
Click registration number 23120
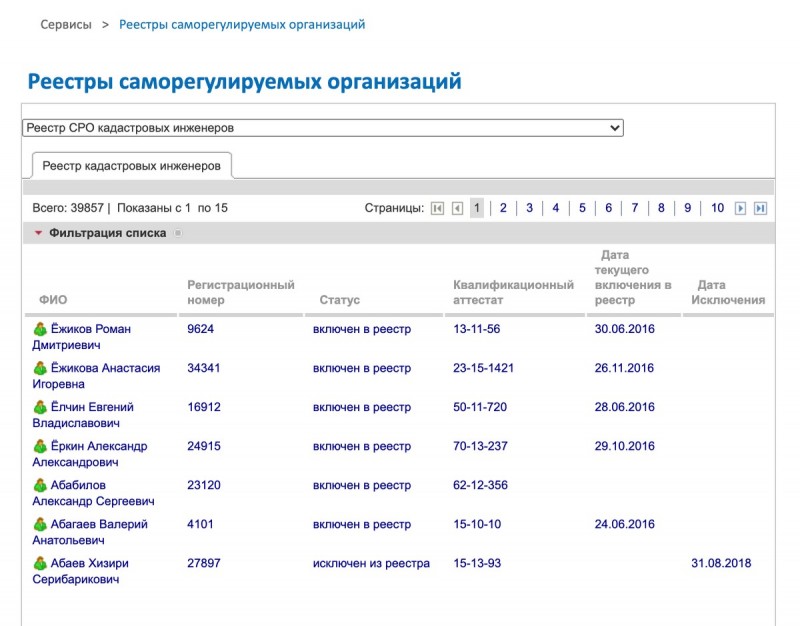204,485
